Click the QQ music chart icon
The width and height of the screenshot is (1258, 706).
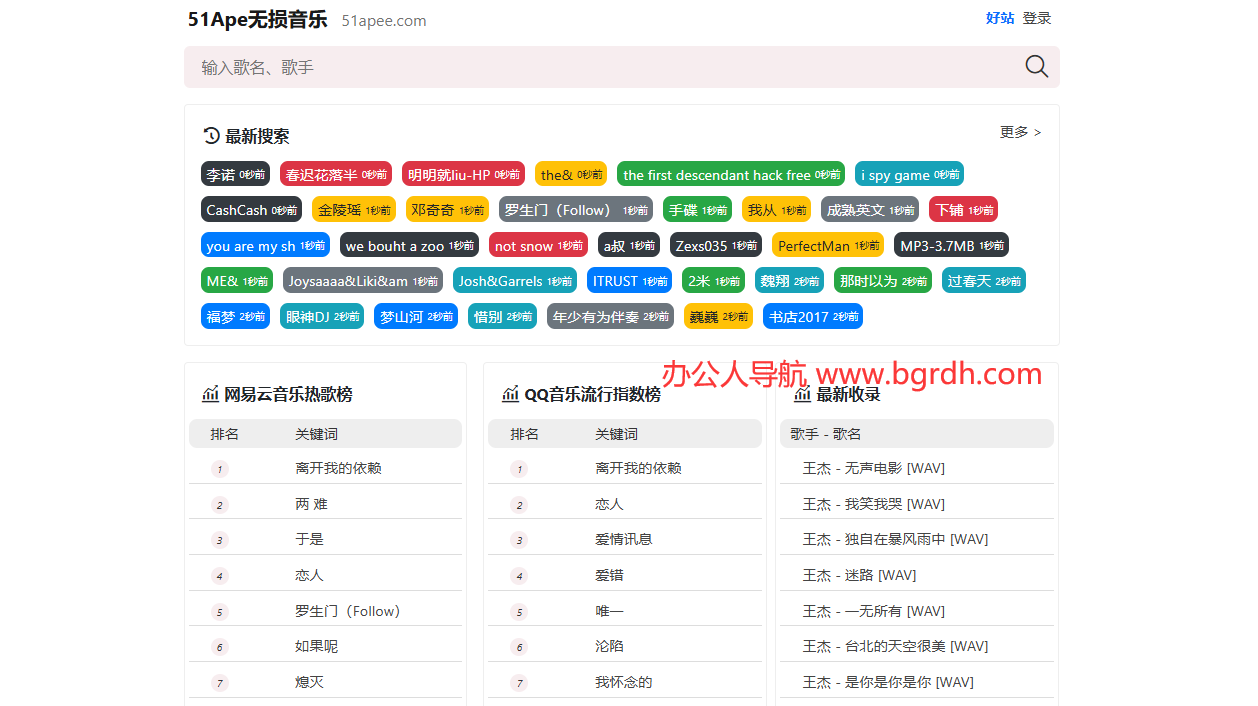click(x=510, y=394)
